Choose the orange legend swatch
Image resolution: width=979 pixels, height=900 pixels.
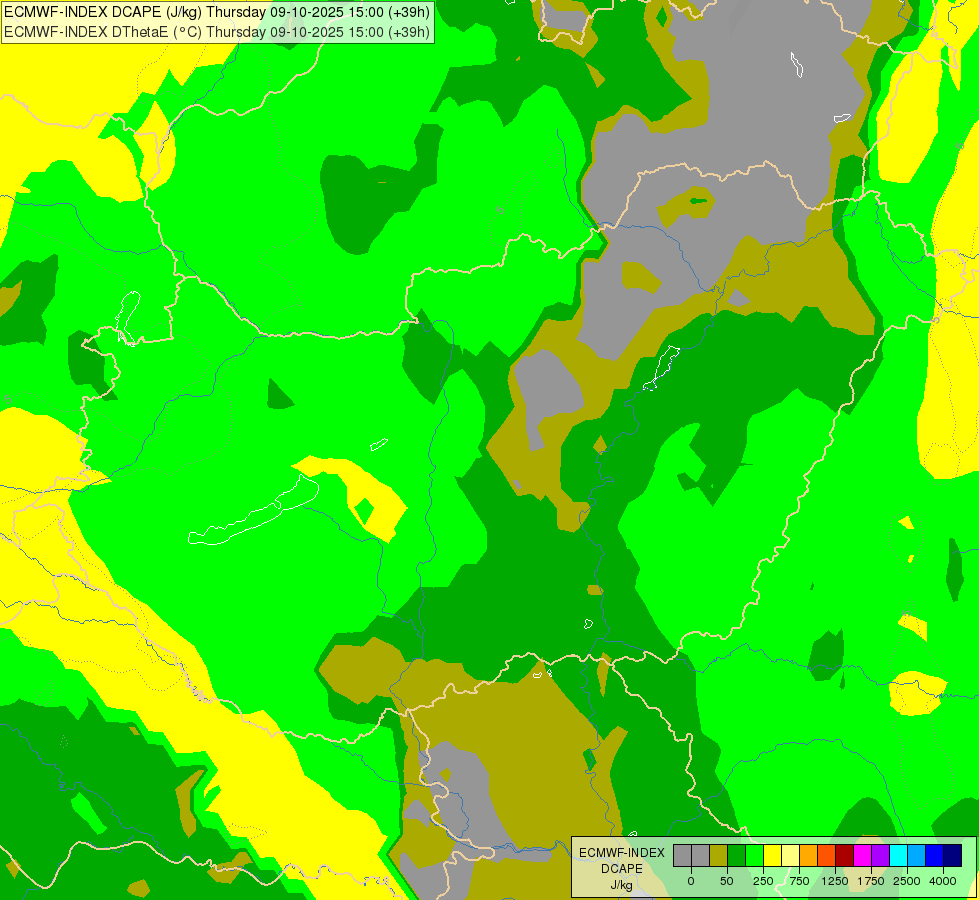click(809, 856)
